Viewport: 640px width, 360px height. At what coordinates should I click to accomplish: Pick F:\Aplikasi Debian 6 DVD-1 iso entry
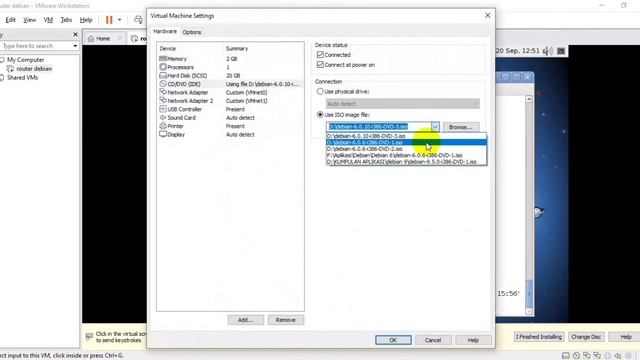click(x=406, y=156)
